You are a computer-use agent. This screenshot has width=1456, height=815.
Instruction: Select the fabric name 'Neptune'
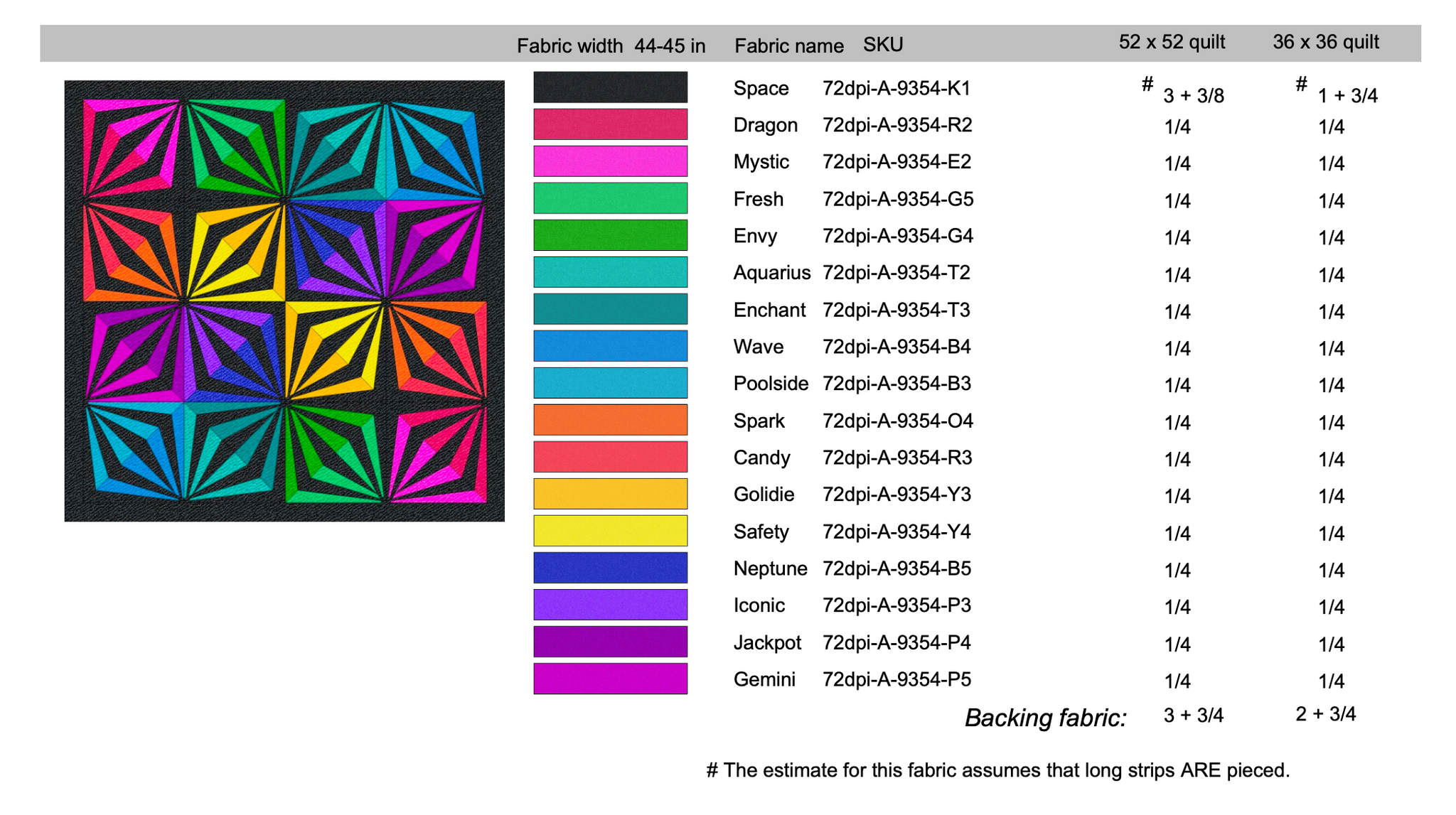[x=770, y=569]
